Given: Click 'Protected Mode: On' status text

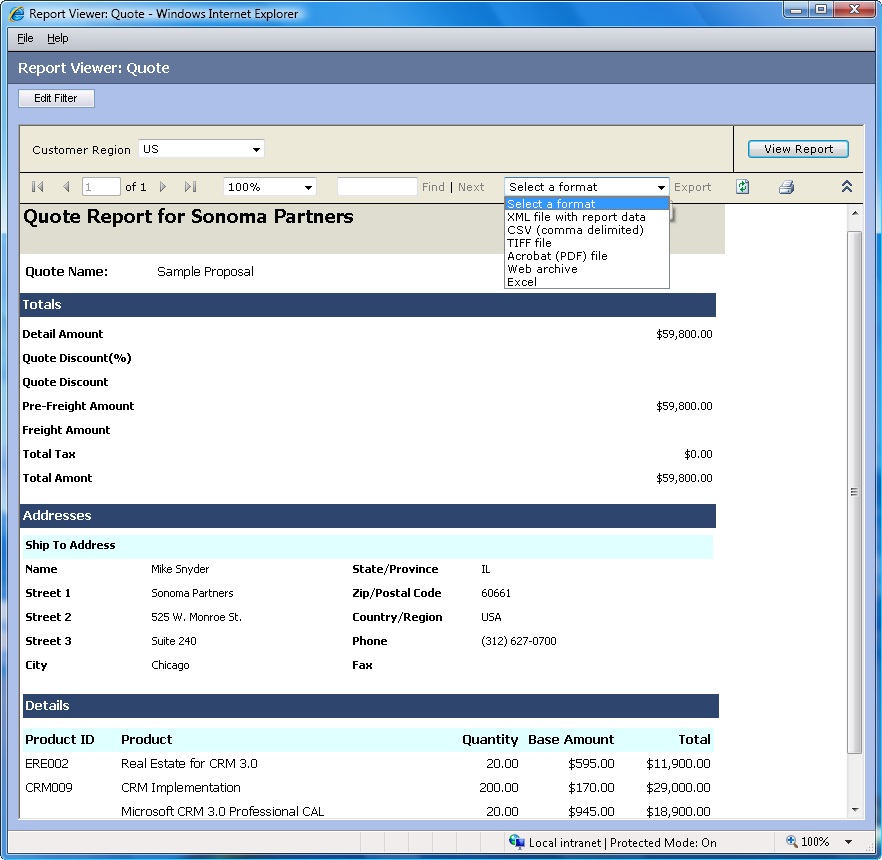Looking at the screenshot, I should click(x=663, y=843).
